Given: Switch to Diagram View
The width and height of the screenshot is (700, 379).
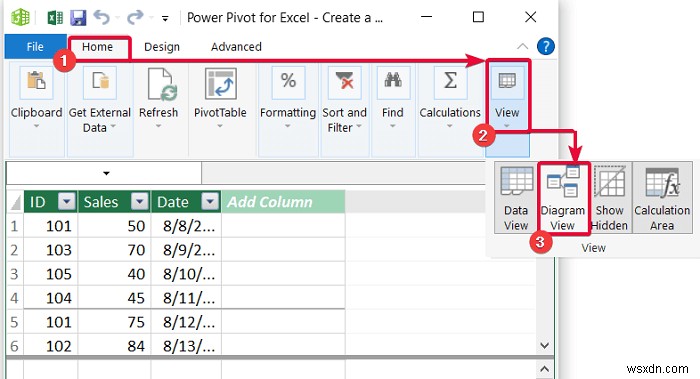Looking at the screenshot, I should pyautogui.click(x=562, y=198).
